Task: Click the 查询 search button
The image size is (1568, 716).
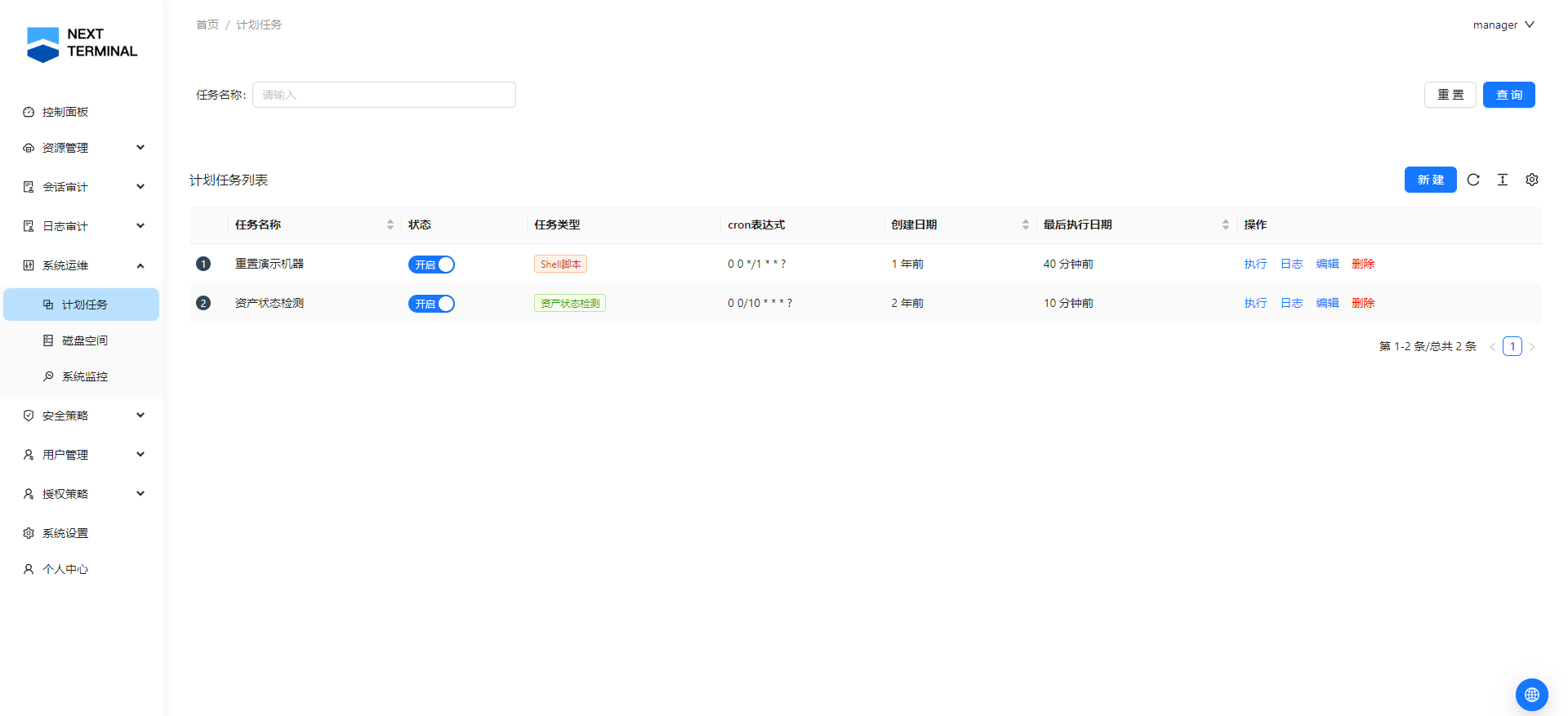Action: [1509, 95]
